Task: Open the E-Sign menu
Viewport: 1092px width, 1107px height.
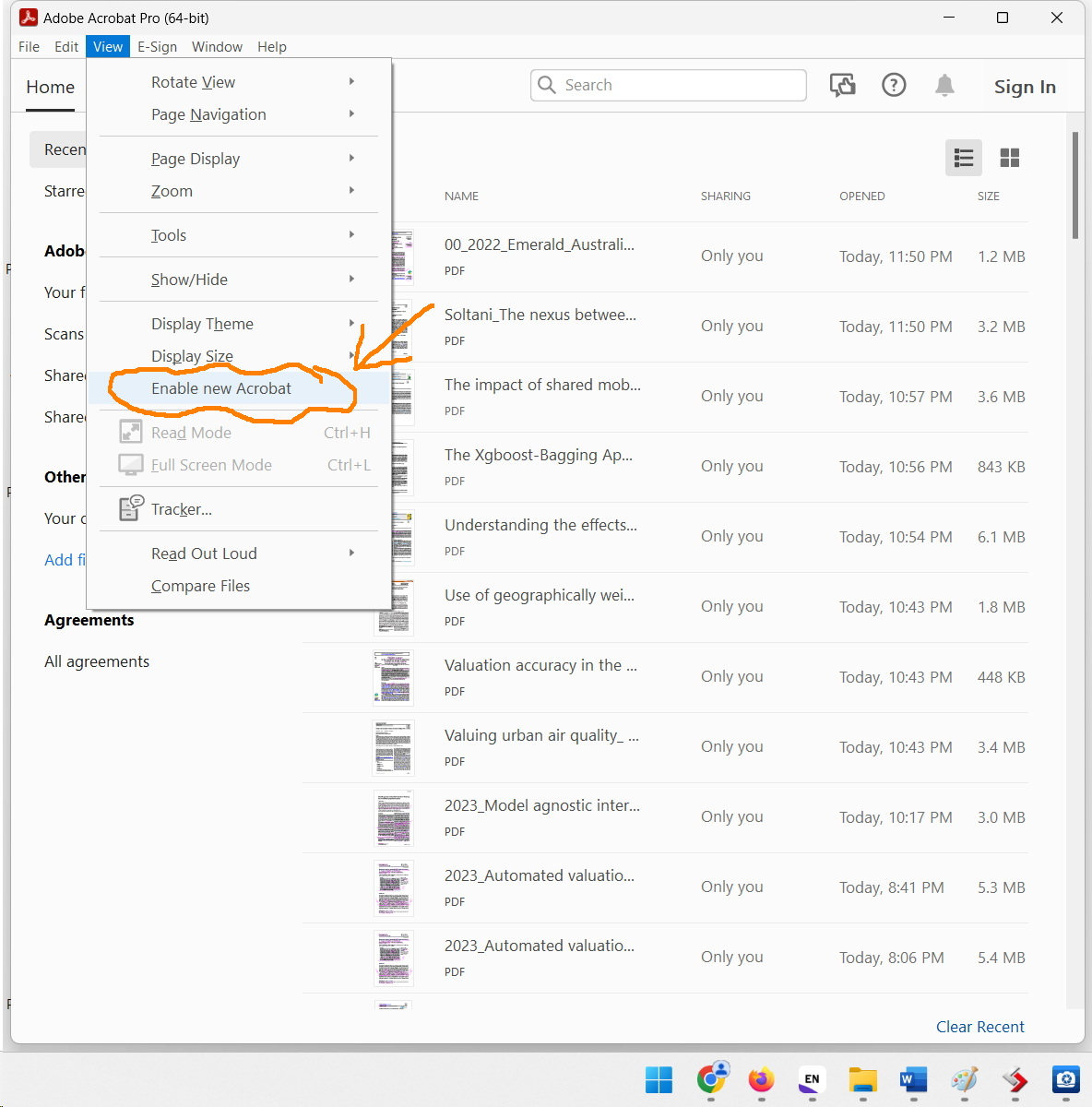Action: coord(157,46)
